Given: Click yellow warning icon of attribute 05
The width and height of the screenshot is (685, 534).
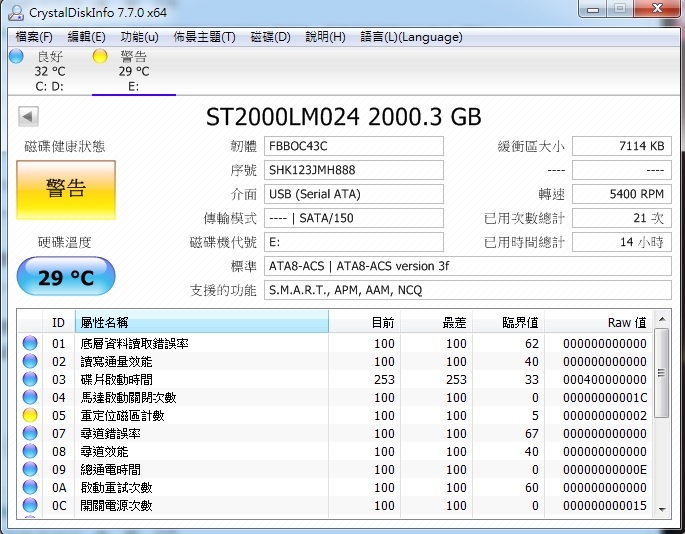Looking at the screenshot, I should (x=30, y=415).
